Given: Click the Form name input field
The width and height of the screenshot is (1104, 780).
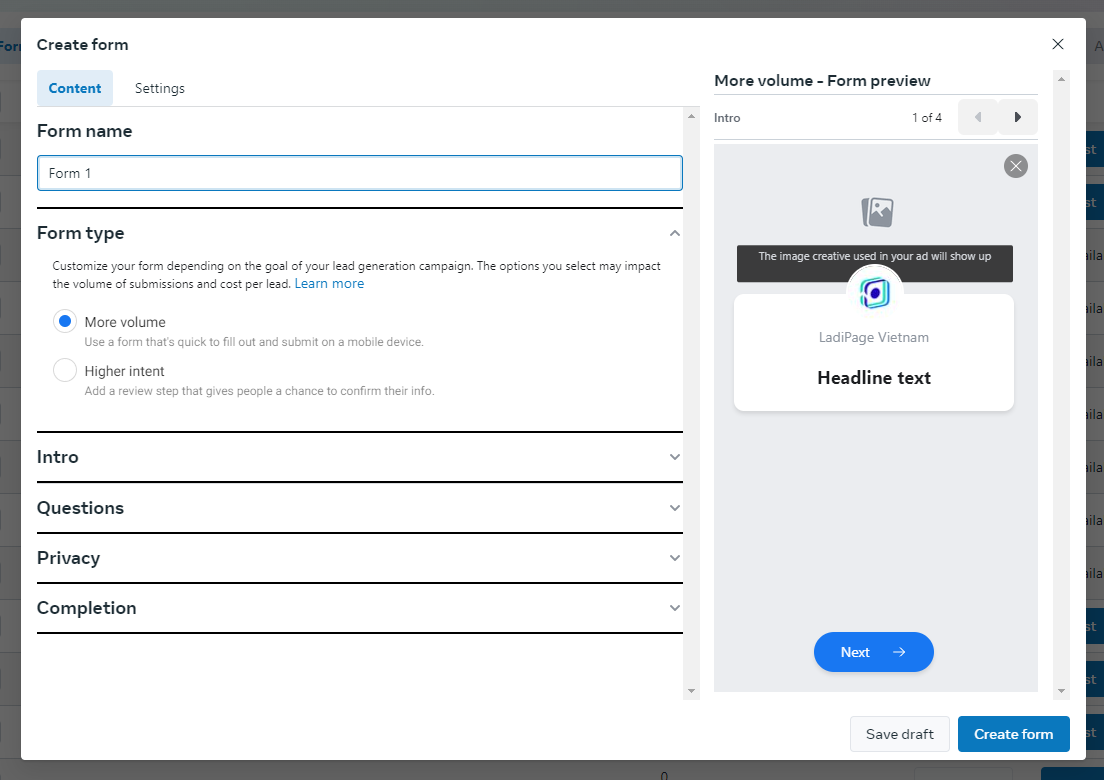Looking at the screenshot, I should click(x=360, y=173).
